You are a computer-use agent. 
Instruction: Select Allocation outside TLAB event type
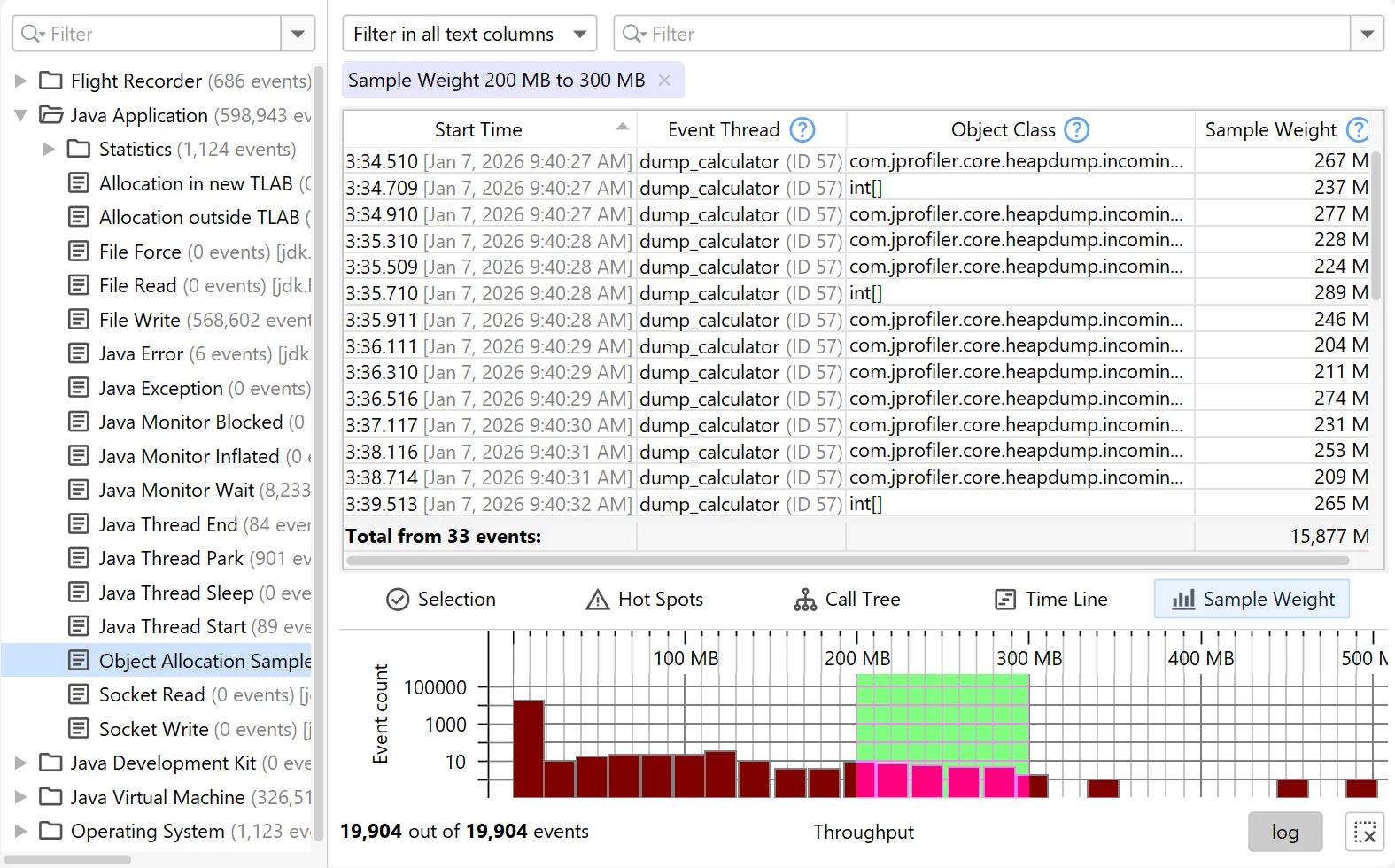tap(190, 217)
